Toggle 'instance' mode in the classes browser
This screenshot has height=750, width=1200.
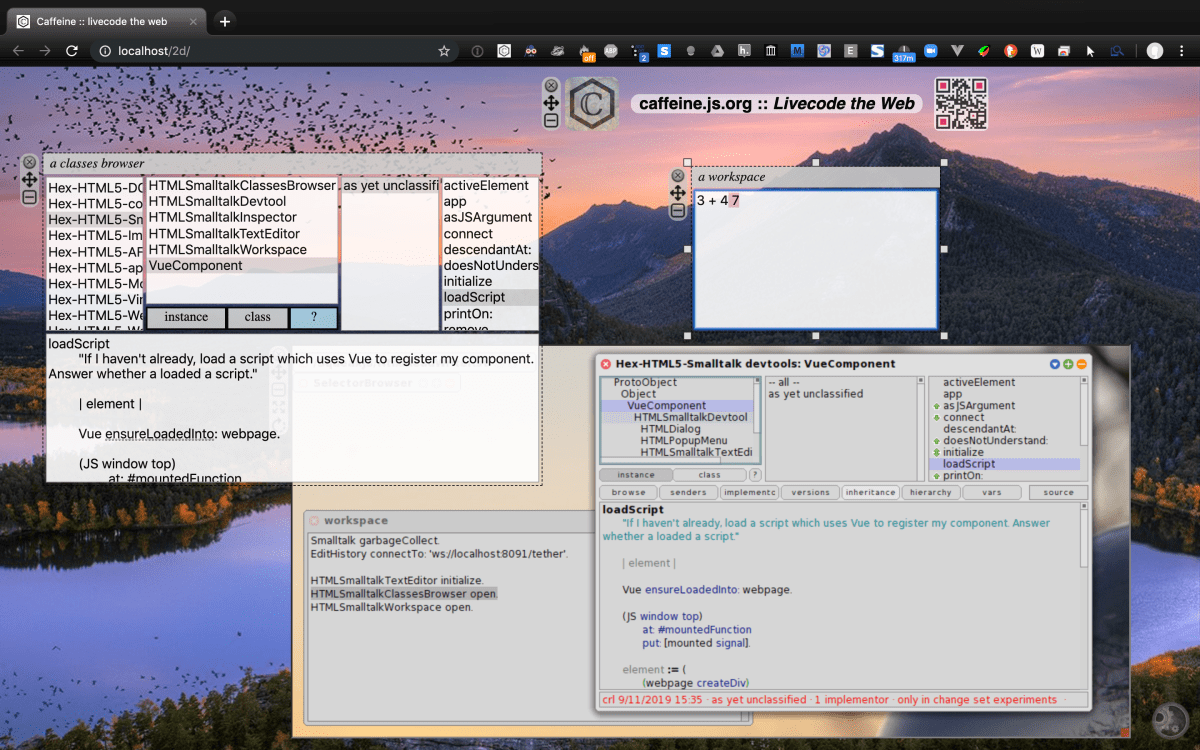point(185,317)
